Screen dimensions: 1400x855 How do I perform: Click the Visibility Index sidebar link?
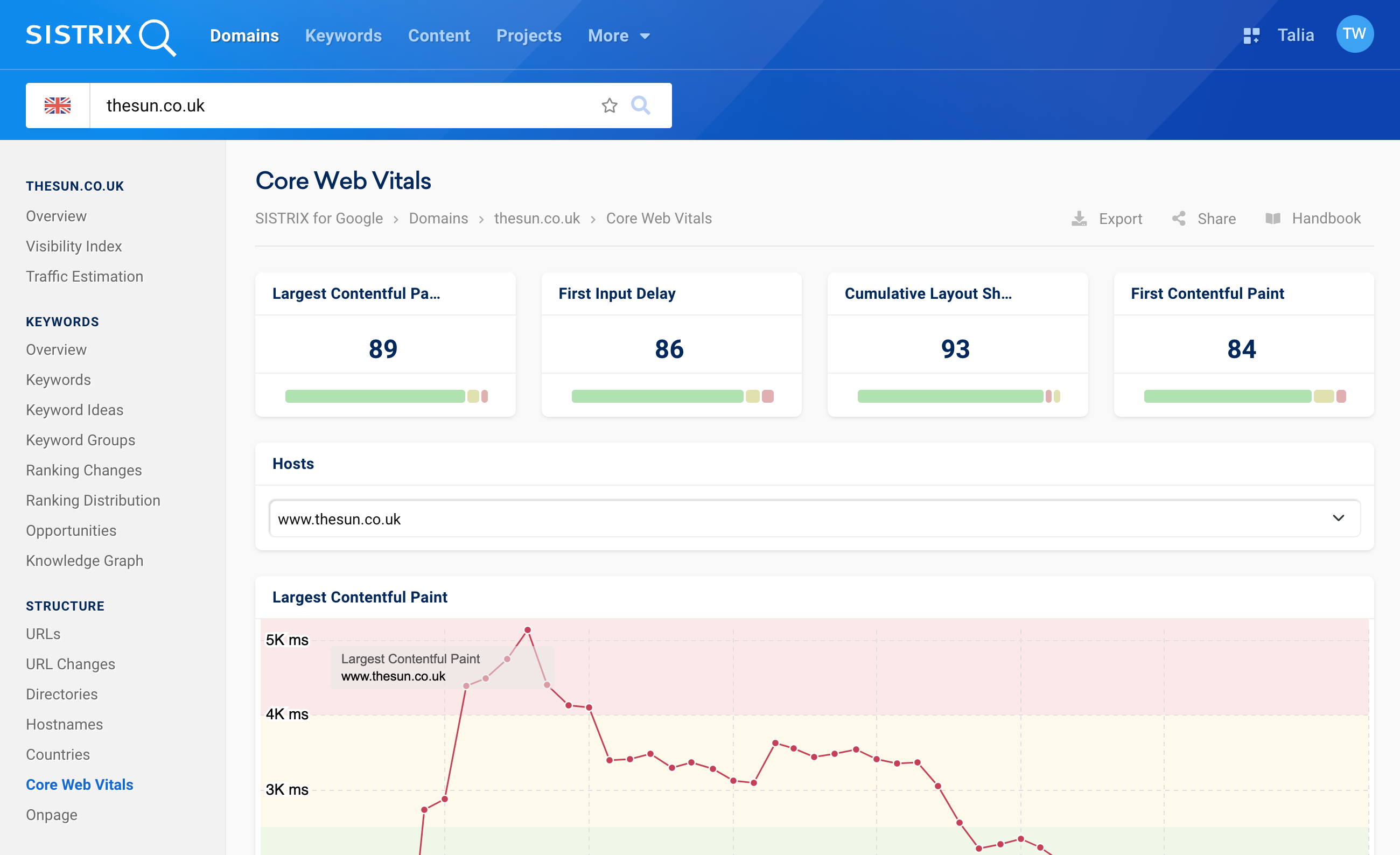coord(73,246)
